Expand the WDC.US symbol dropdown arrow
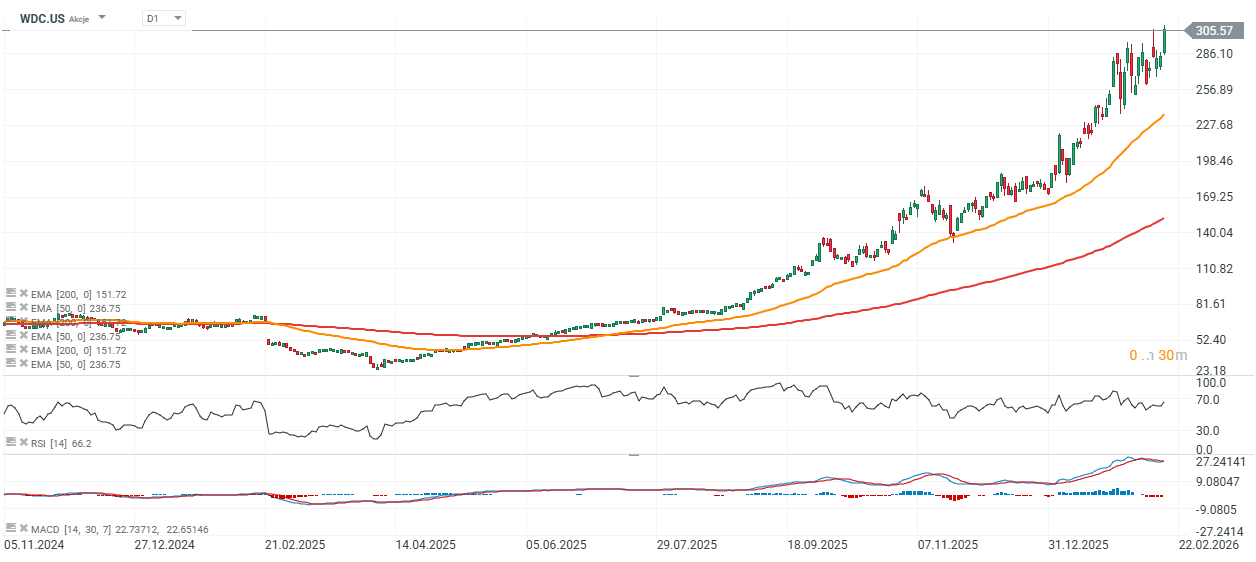The width and height of the screenshot is (1256, 562). pyautogui.click(x=102, y=18)
